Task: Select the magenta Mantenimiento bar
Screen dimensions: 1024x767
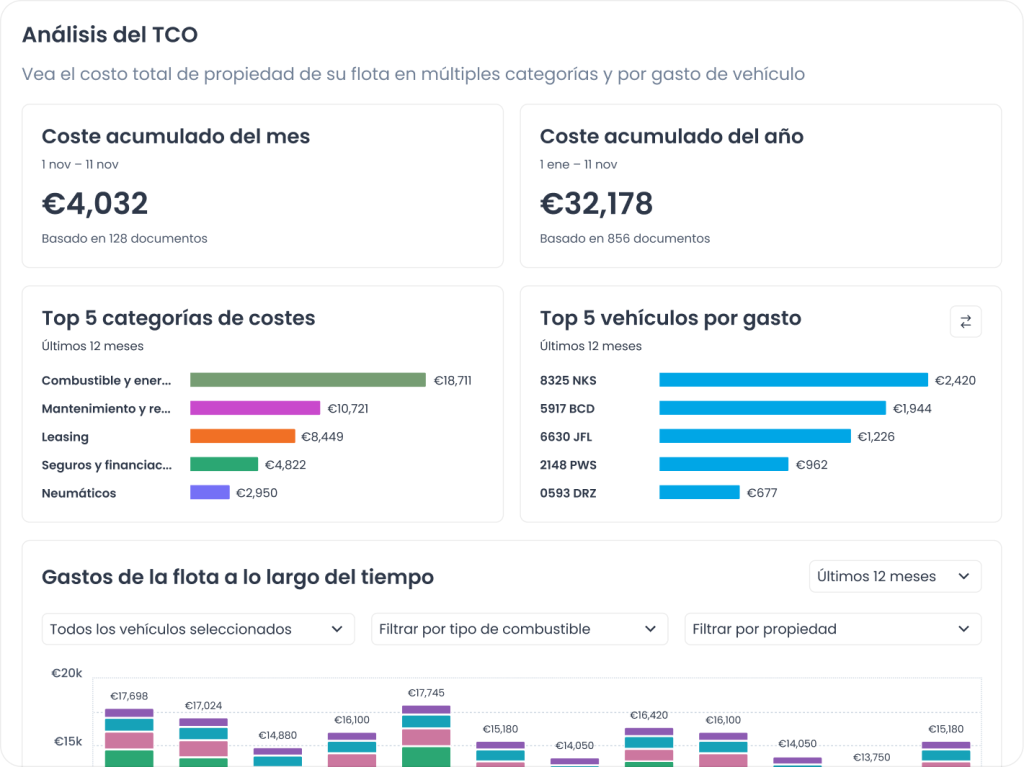Action: pyautogui.click(x=255, y=408)
